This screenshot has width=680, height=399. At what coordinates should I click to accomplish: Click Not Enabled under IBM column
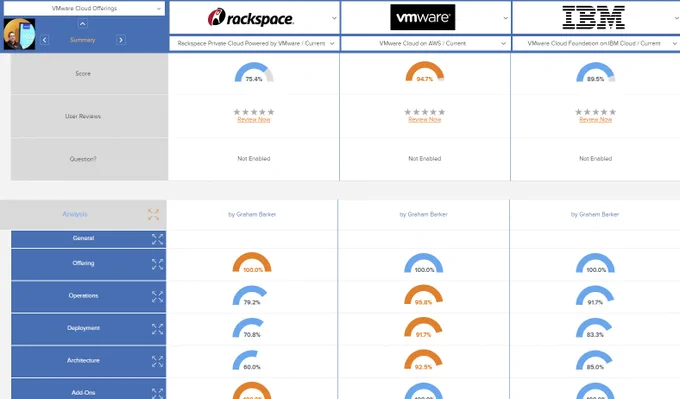pos(595,159)
